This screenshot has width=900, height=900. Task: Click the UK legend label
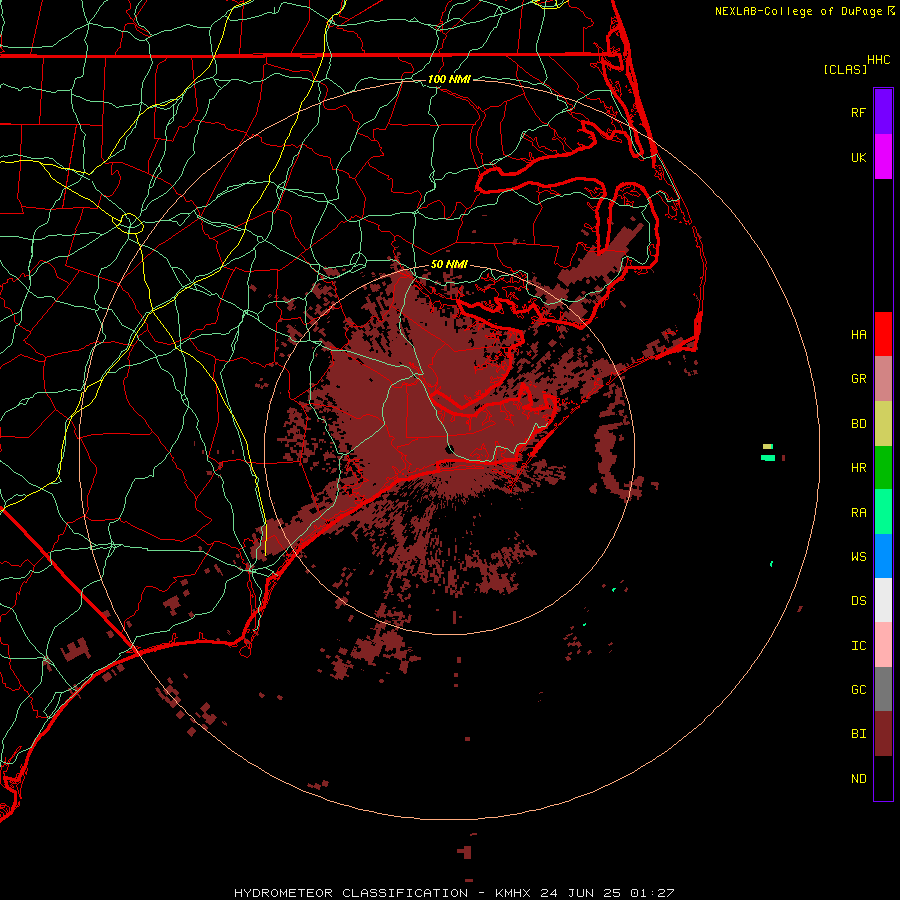point(858,157)
